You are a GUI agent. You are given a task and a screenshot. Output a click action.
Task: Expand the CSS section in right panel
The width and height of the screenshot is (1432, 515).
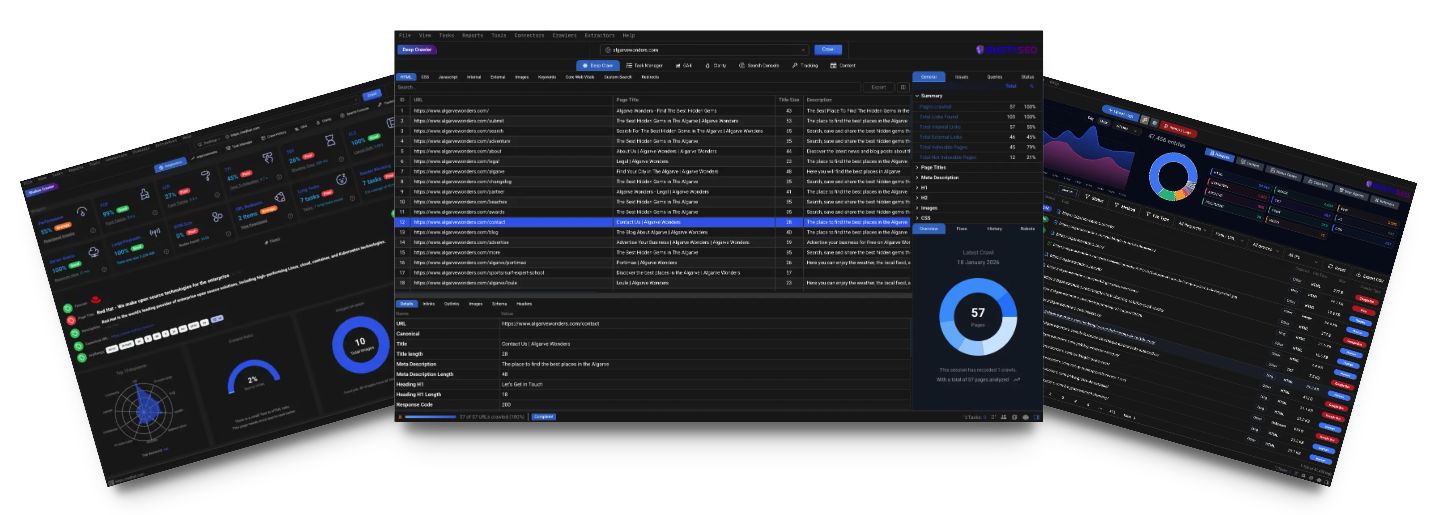(x=977, y=217)
